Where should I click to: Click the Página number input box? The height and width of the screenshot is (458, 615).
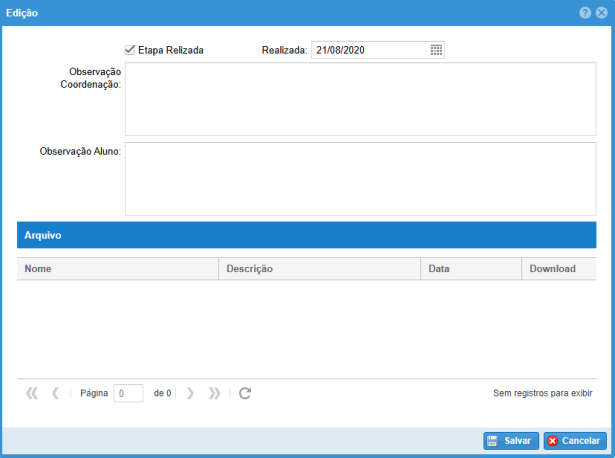(129, 394)
